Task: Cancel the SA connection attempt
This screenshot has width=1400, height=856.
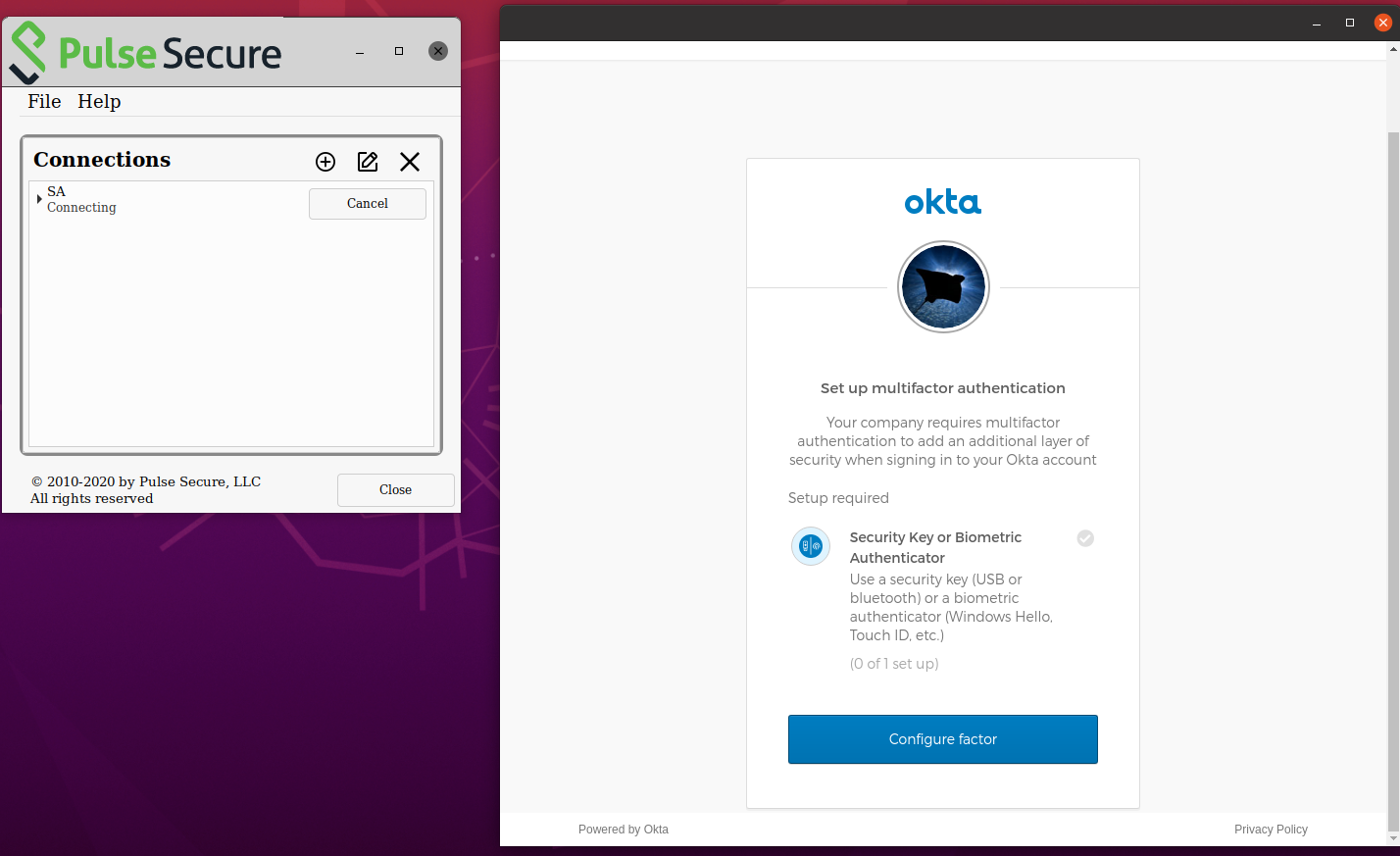Action: point(368,204)
